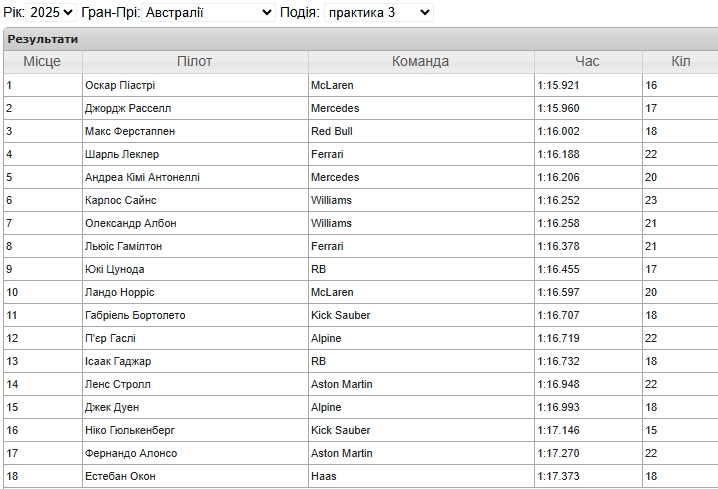Select the Оскар Піастрі row

(361, 85)
